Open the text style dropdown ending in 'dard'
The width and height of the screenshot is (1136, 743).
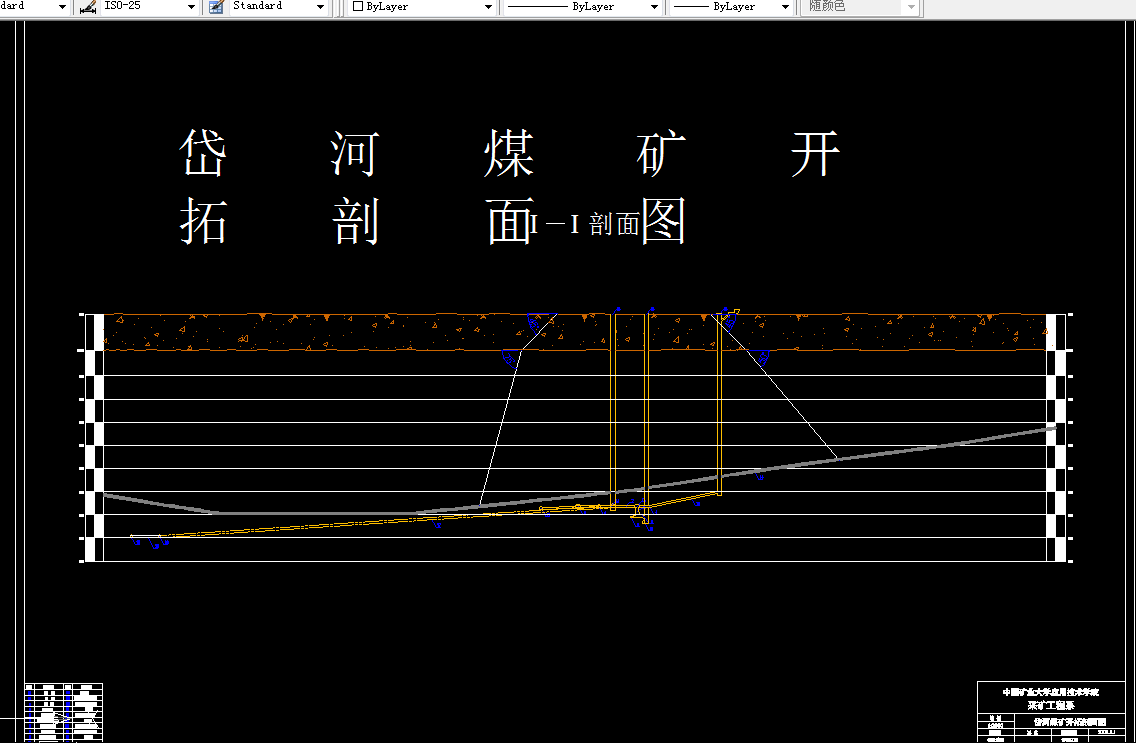click(34, 7)
